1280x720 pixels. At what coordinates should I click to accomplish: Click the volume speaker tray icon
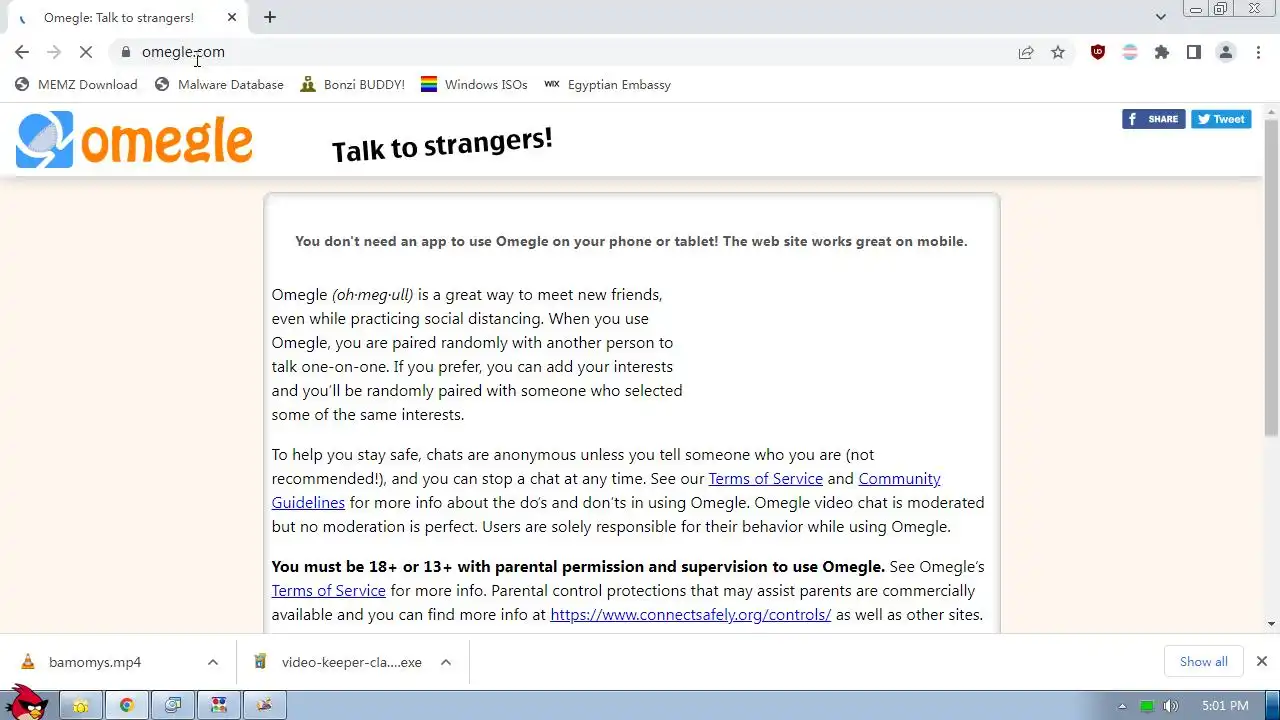[1171, 706]
